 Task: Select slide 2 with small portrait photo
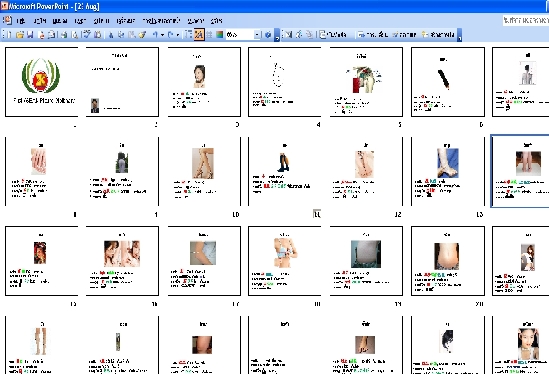pyautogui.click(x=122, y=82)
